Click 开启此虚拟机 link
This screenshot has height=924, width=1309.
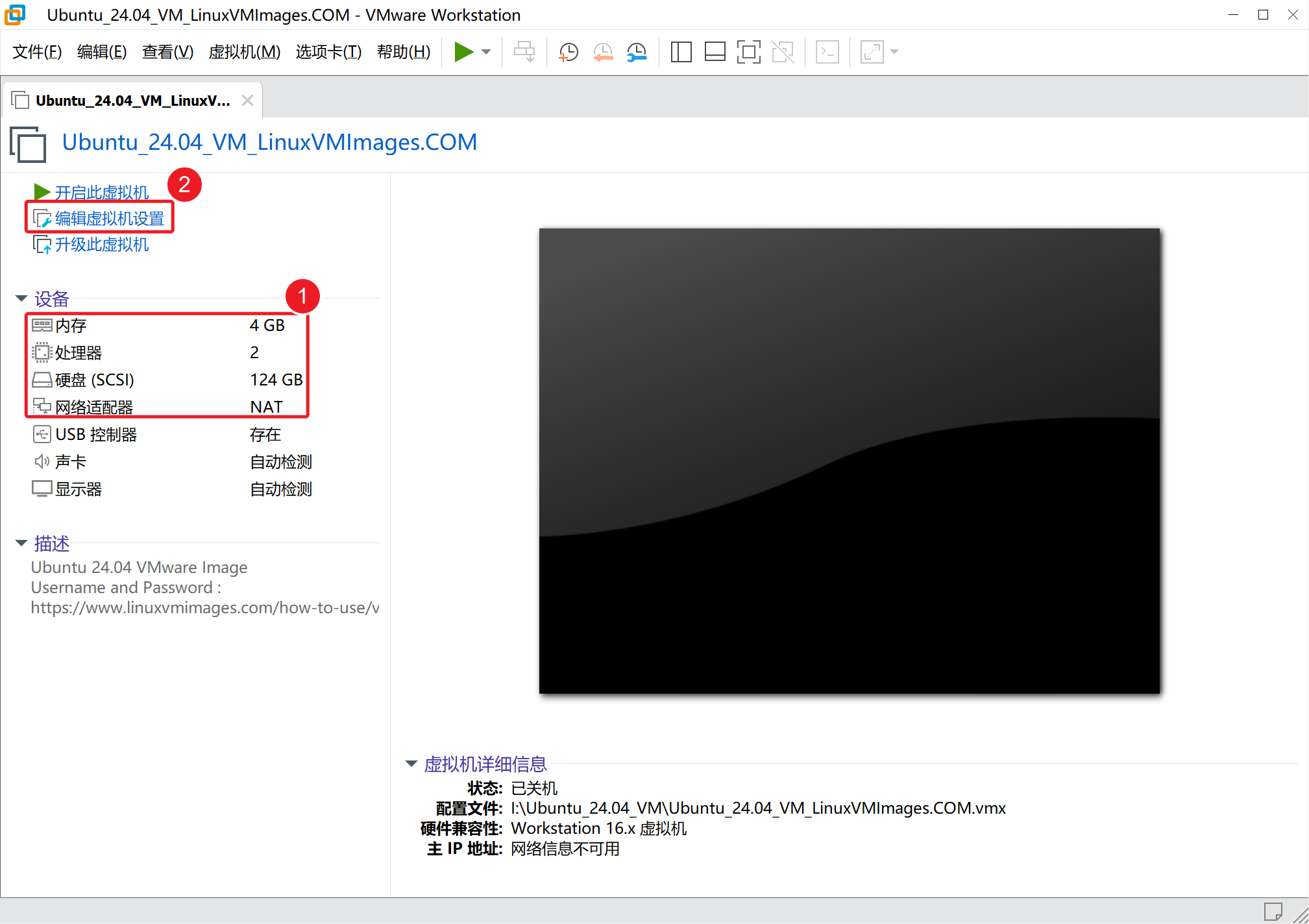[101, 193]
